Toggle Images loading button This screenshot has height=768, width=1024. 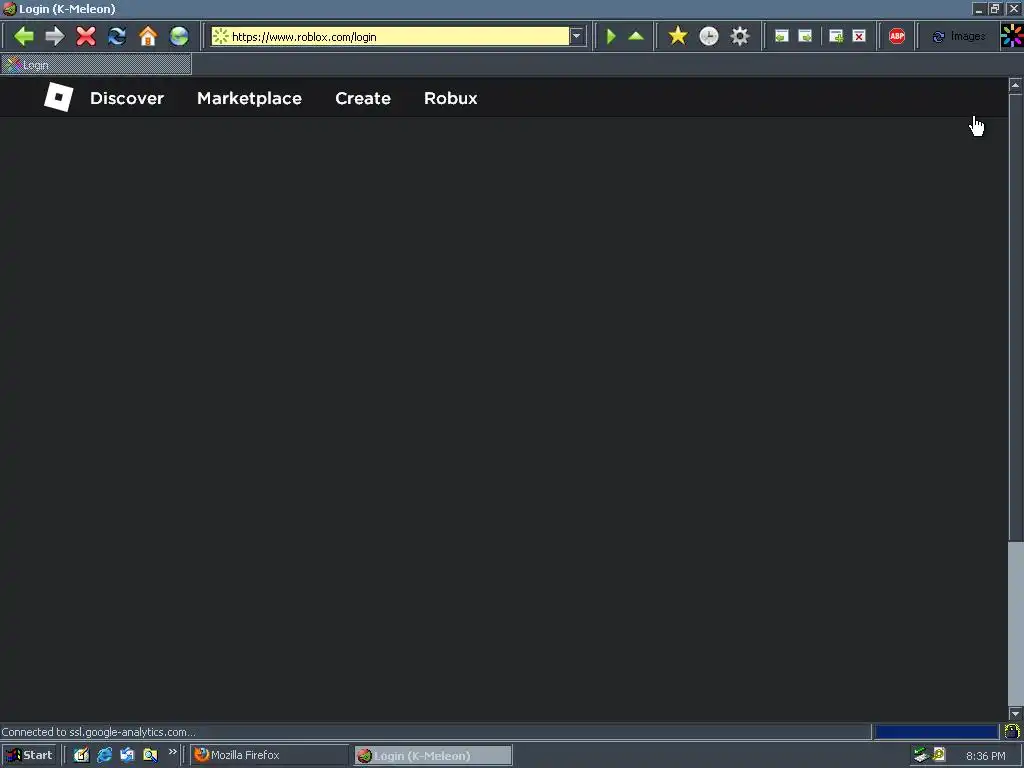point(959,37)
